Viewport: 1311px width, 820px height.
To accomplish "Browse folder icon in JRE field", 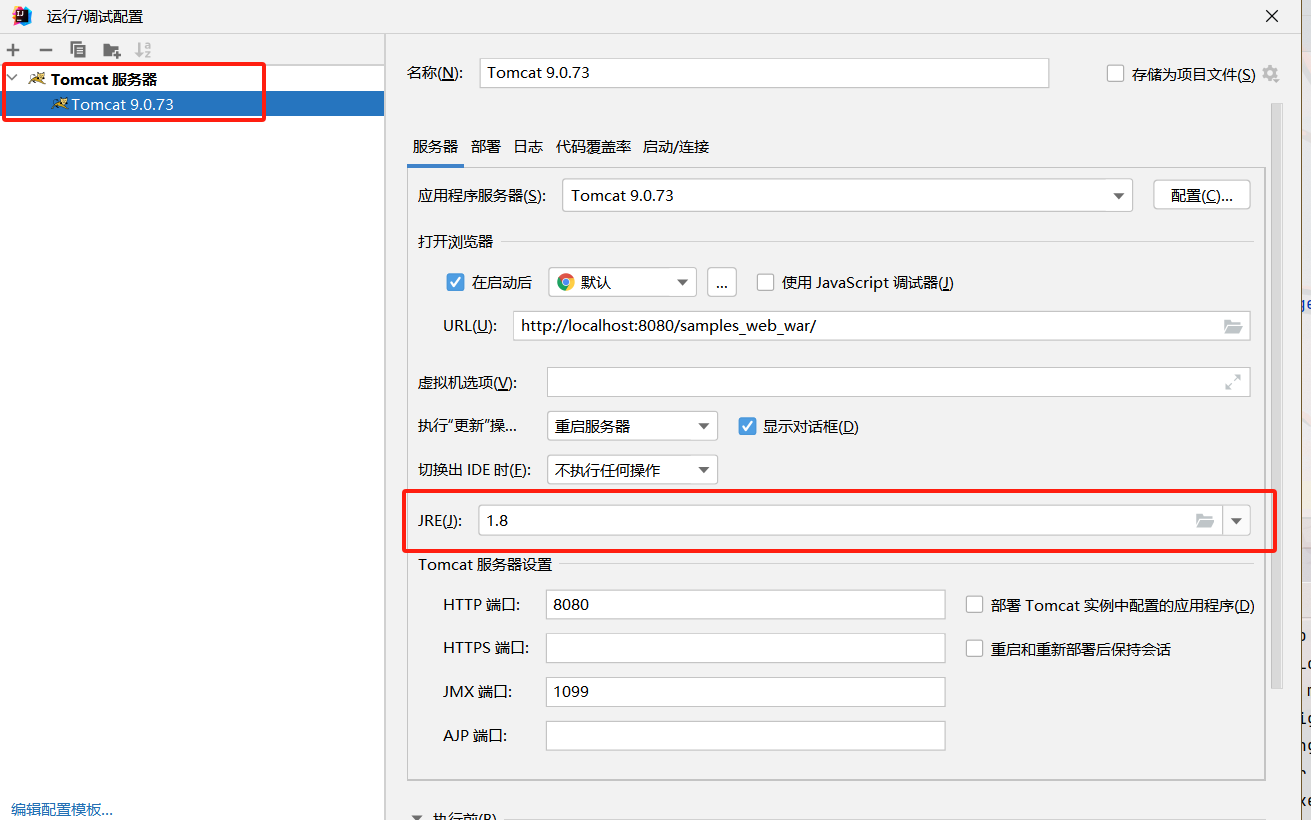I will 1204,520.
